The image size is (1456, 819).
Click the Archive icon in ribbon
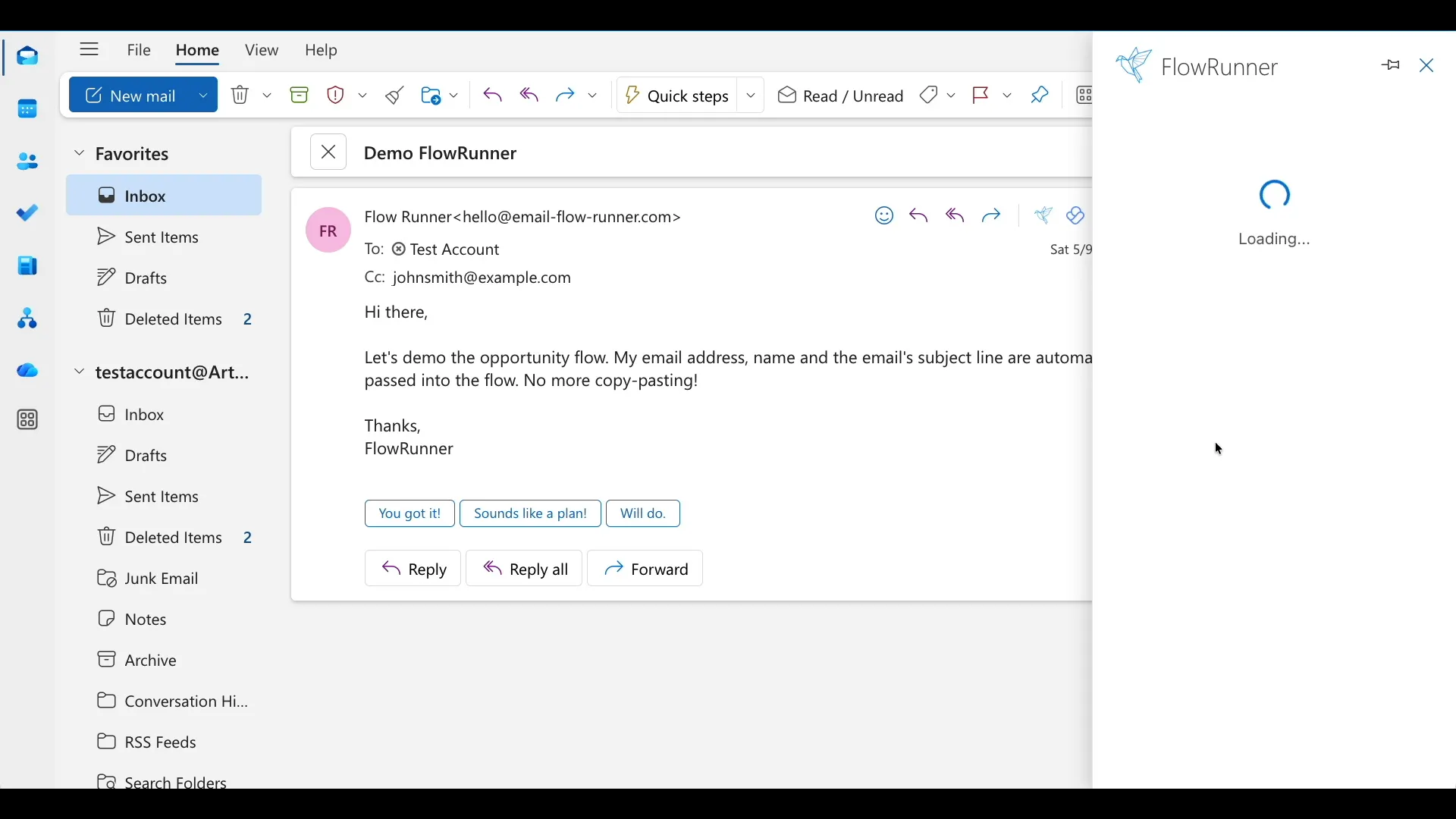[x=300, y=96]
